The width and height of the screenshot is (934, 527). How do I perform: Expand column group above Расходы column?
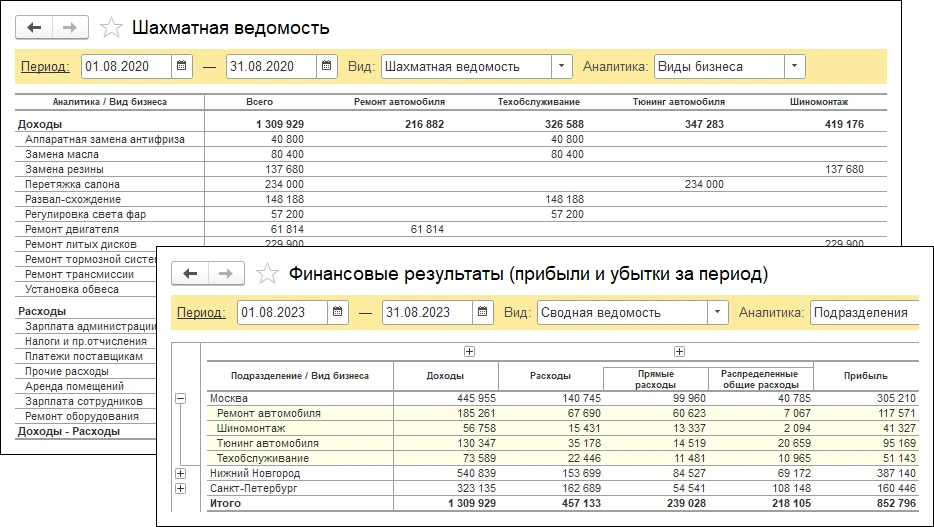(469, 351)
